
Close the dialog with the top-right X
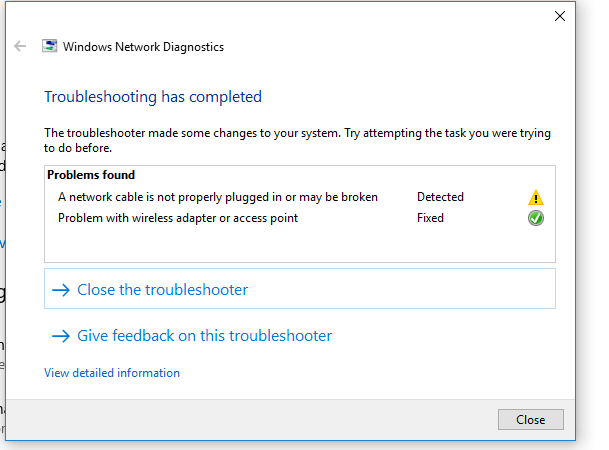point(559,16)
